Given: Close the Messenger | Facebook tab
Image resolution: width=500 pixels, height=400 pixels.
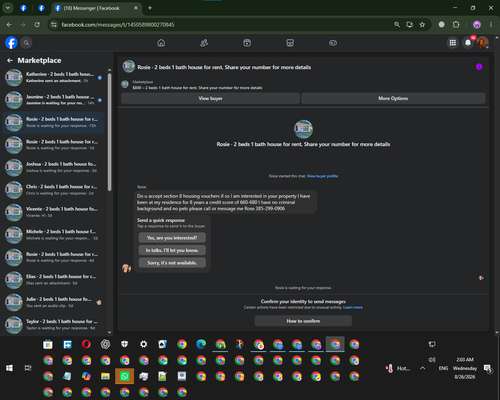Looking at the screenshot, I should 136,8.
